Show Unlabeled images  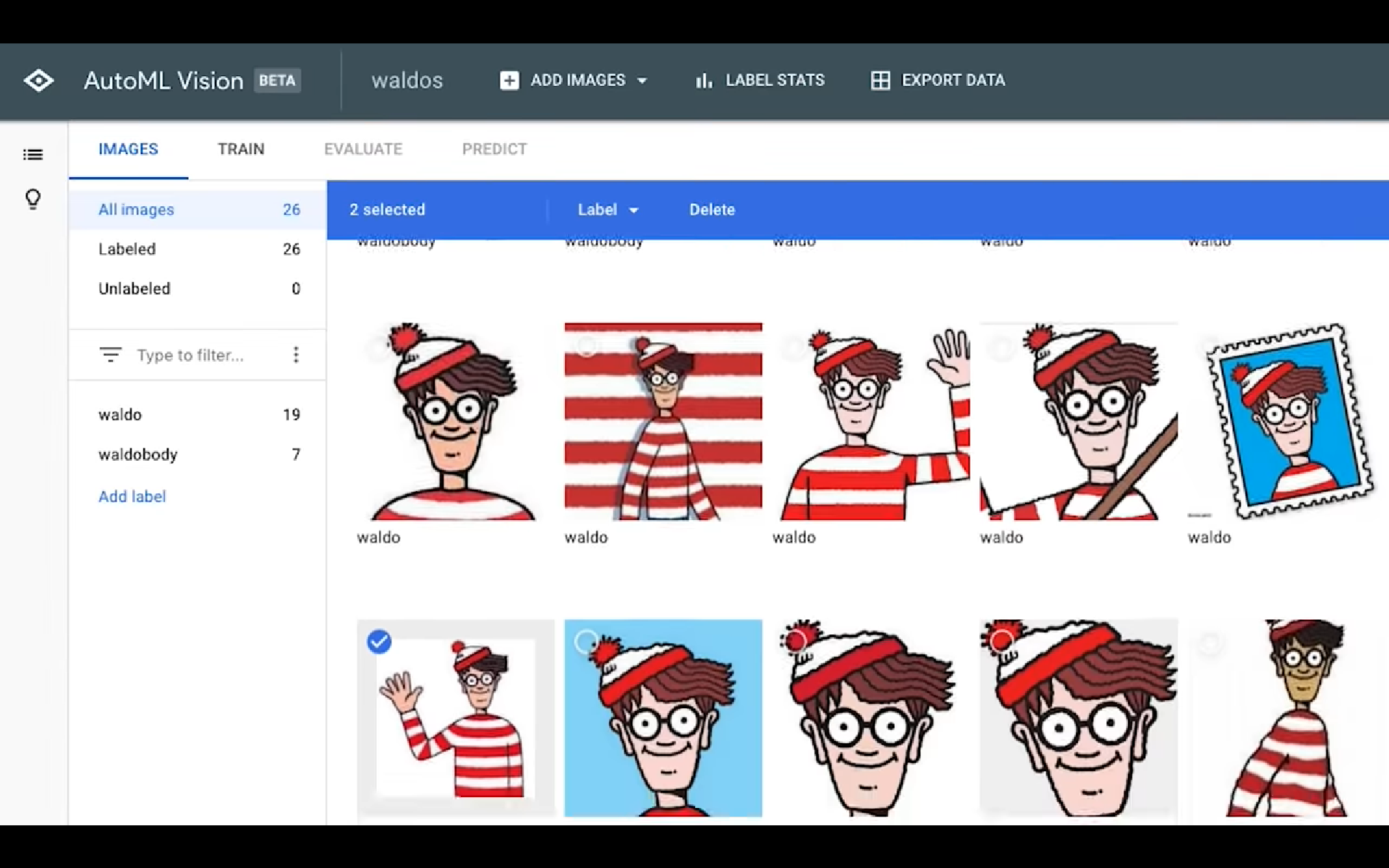point(197,289)
